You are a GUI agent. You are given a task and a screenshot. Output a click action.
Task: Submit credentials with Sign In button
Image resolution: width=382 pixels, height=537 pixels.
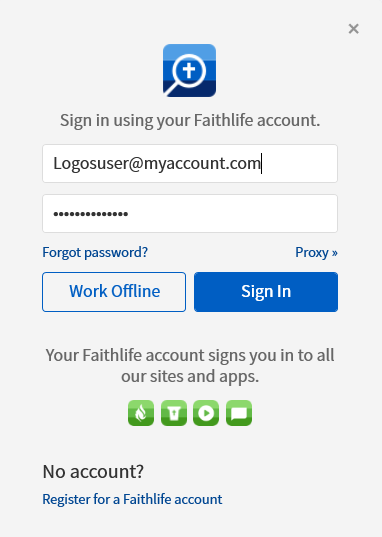(266, 292)
